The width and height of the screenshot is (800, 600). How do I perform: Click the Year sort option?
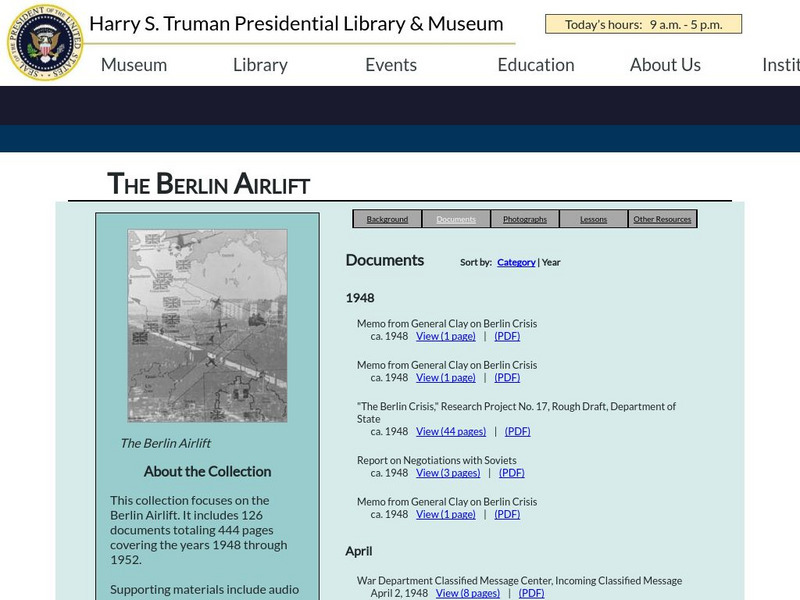pos(551,262)
